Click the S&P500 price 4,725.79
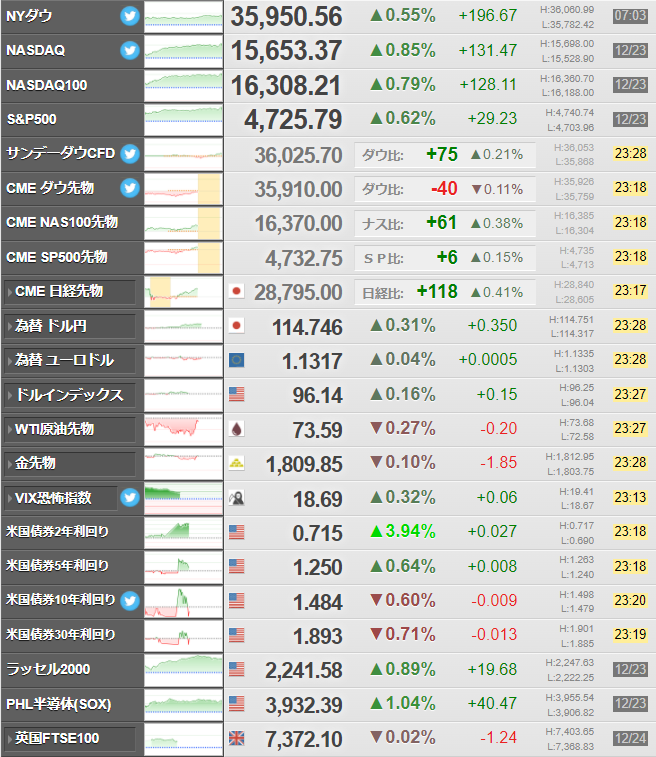 click(x=293, y=120)
